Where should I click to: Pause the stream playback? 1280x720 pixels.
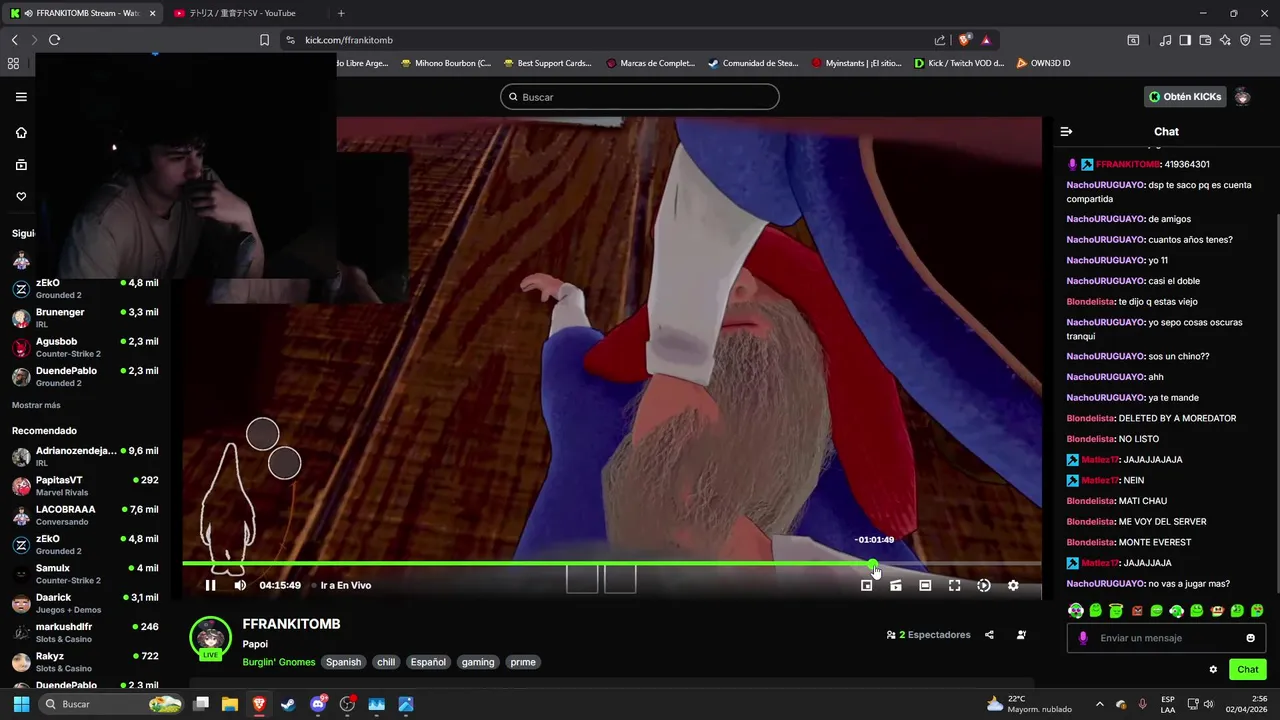click(x=210, y=585)
